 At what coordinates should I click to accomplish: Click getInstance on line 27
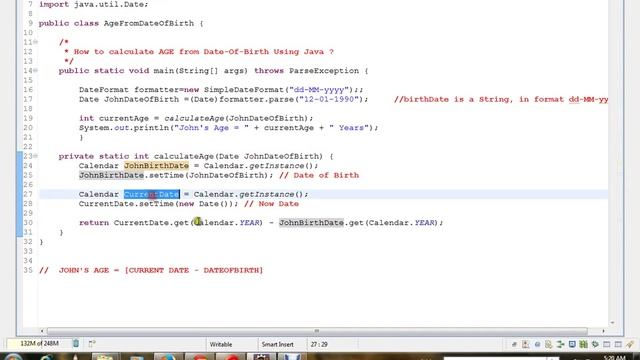pyautogui.click(x=267, y=194)
